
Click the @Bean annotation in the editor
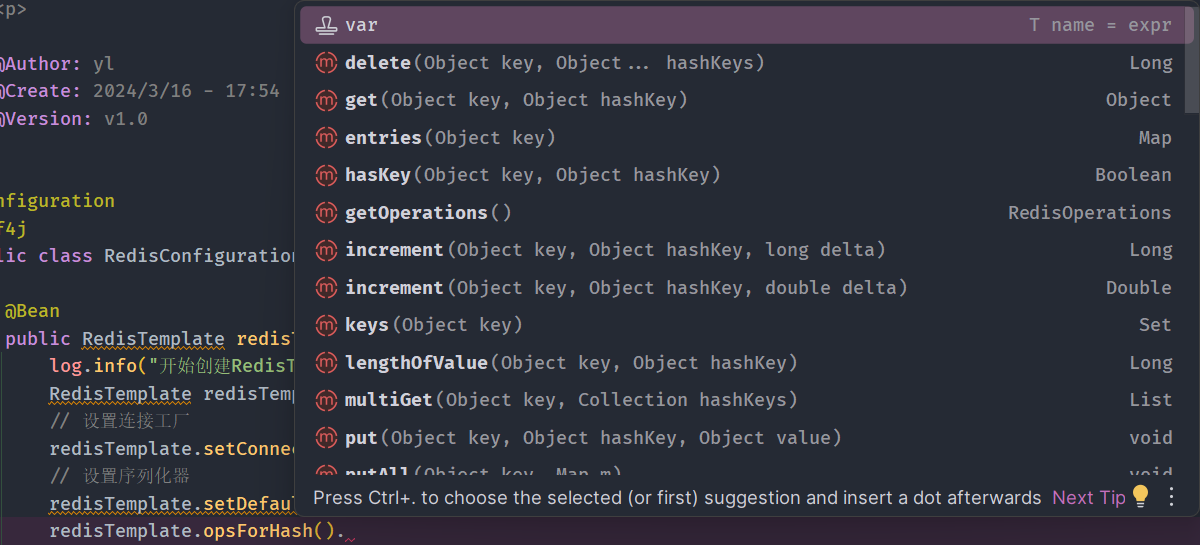pyautogui.click(x=32, y=311)
